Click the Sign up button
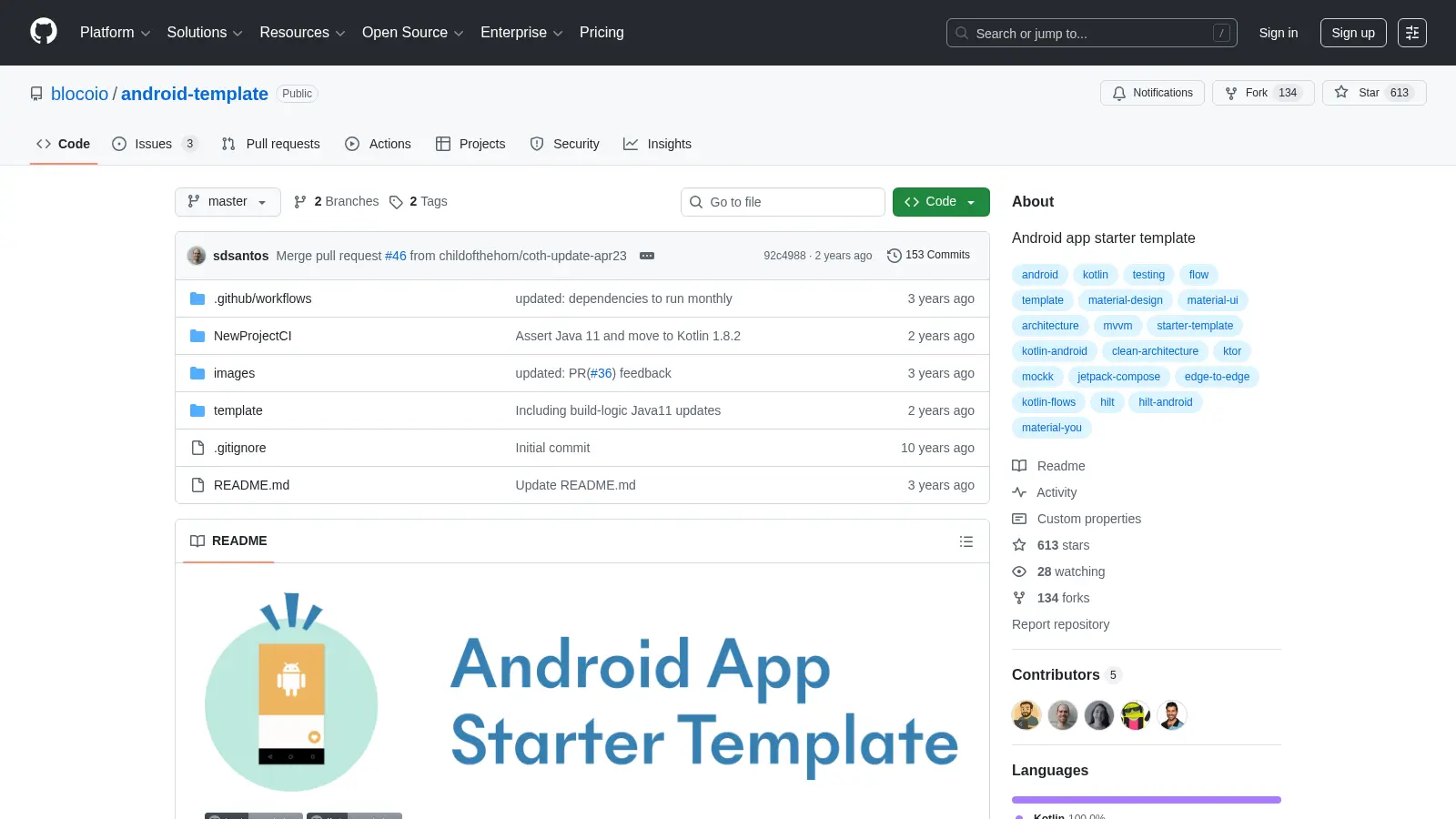This screenshot has height=819, width=1456. coord(1353,33)
